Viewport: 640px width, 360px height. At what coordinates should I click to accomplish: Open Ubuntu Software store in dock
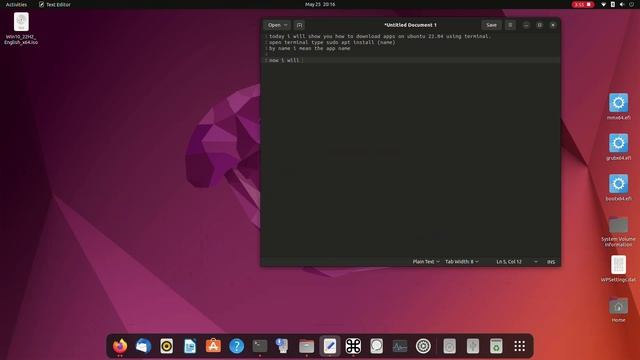[213, 346]
